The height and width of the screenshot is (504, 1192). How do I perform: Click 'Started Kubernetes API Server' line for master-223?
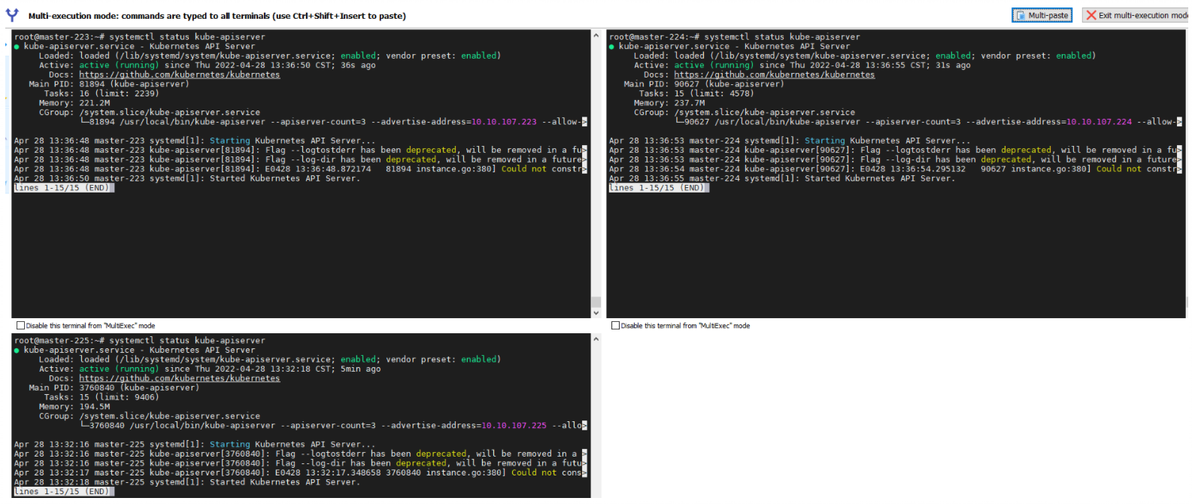click(x=186, y=178)
